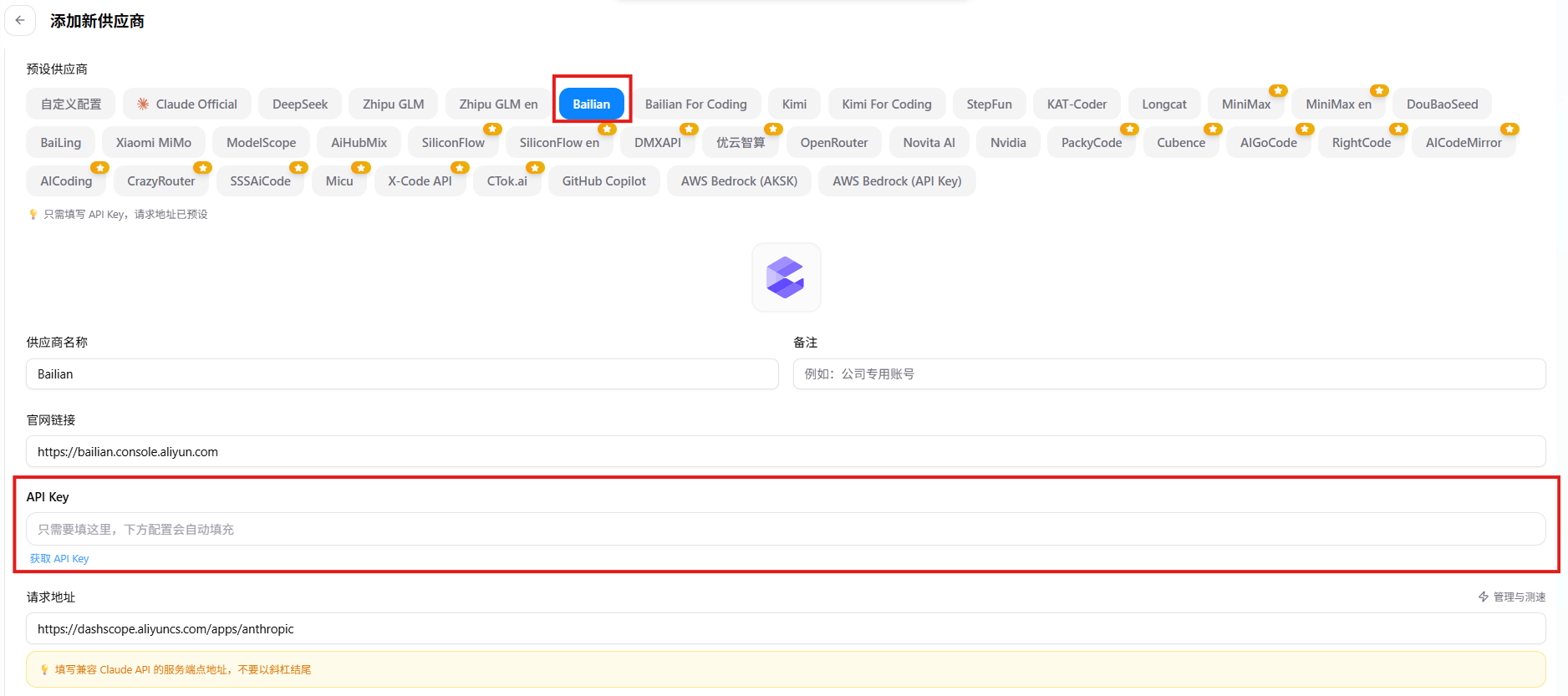Choose the CrazyRouter preset

pos(161,181)
